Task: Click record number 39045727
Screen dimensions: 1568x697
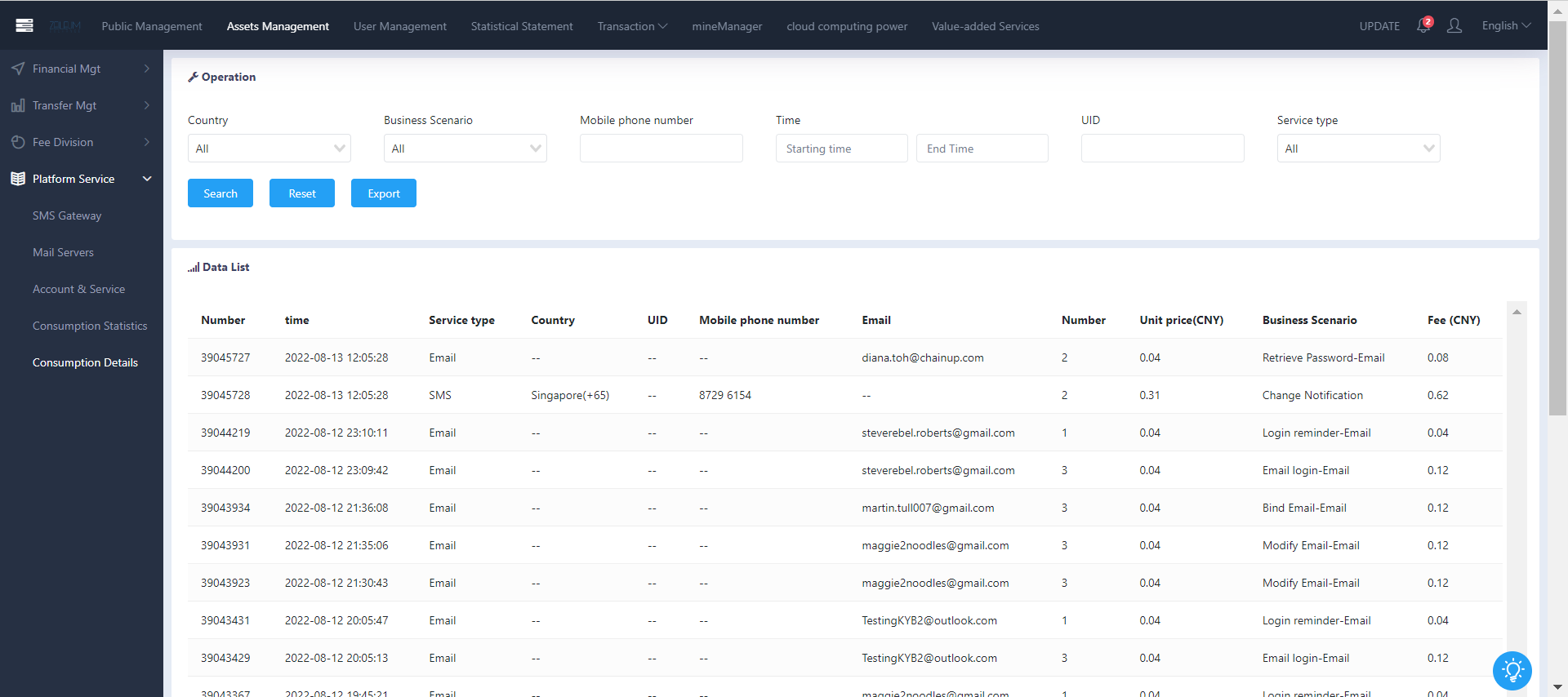Action: pyautogui.click(x=225, y=357)
